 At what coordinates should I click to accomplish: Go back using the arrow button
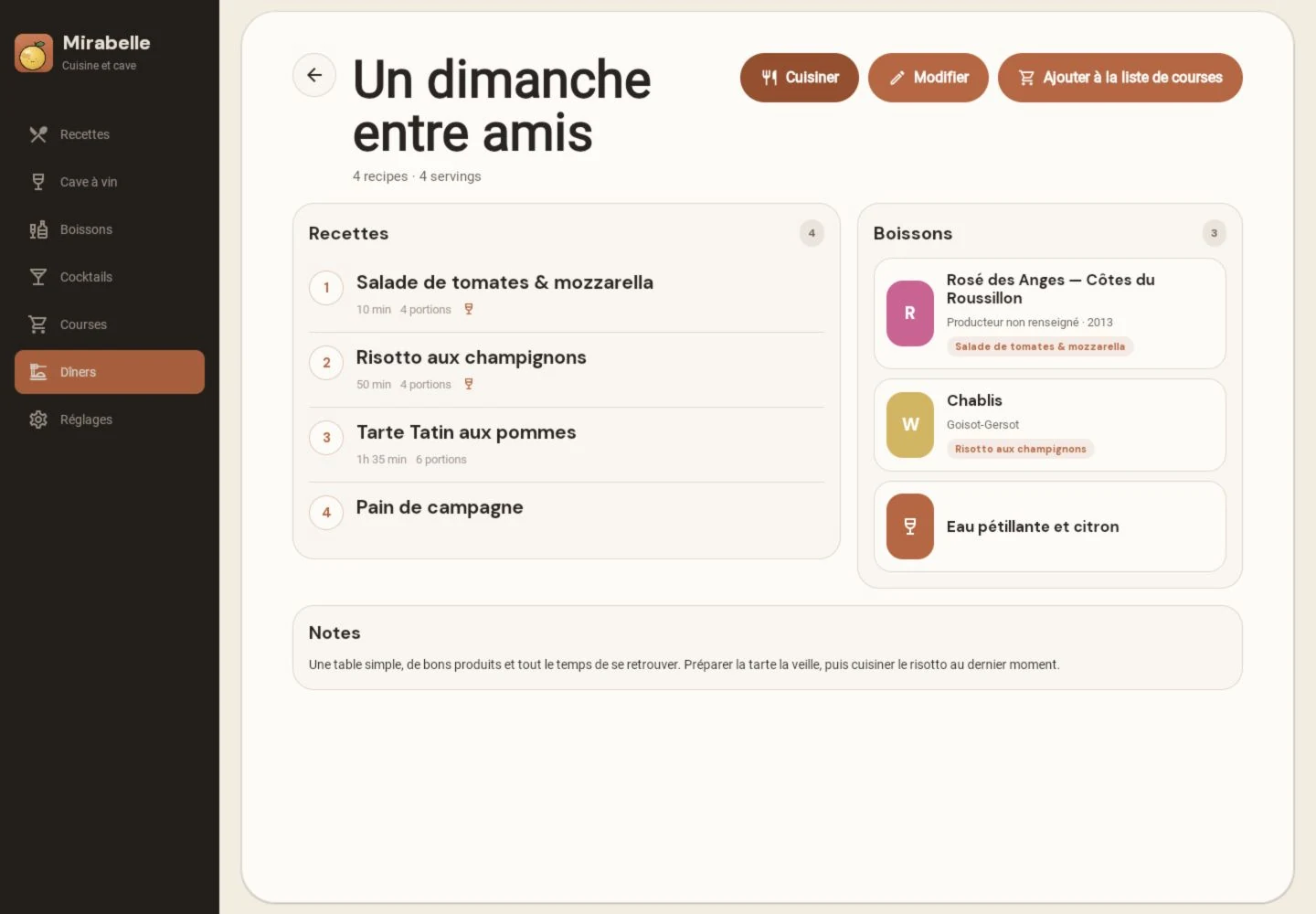point(314,75)
